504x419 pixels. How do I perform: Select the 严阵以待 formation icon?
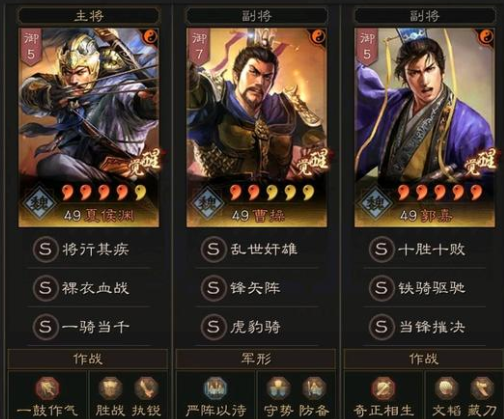pos(216,389)
